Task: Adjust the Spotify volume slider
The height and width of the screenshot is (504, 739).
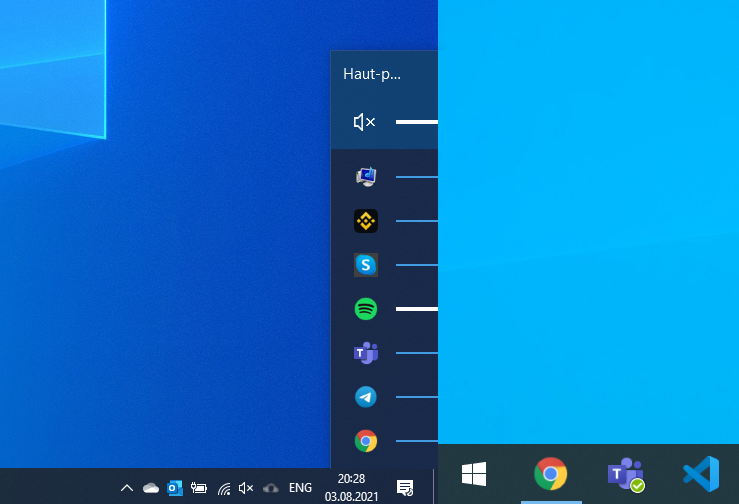Action: (417, 309)
